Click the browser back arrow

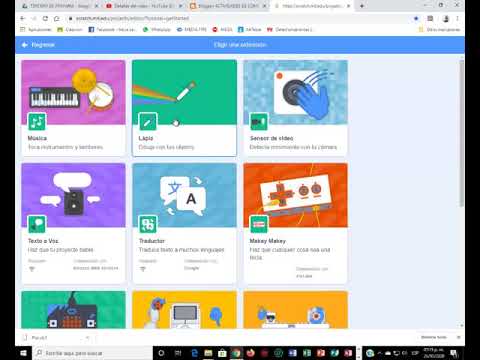click(22, 18)
